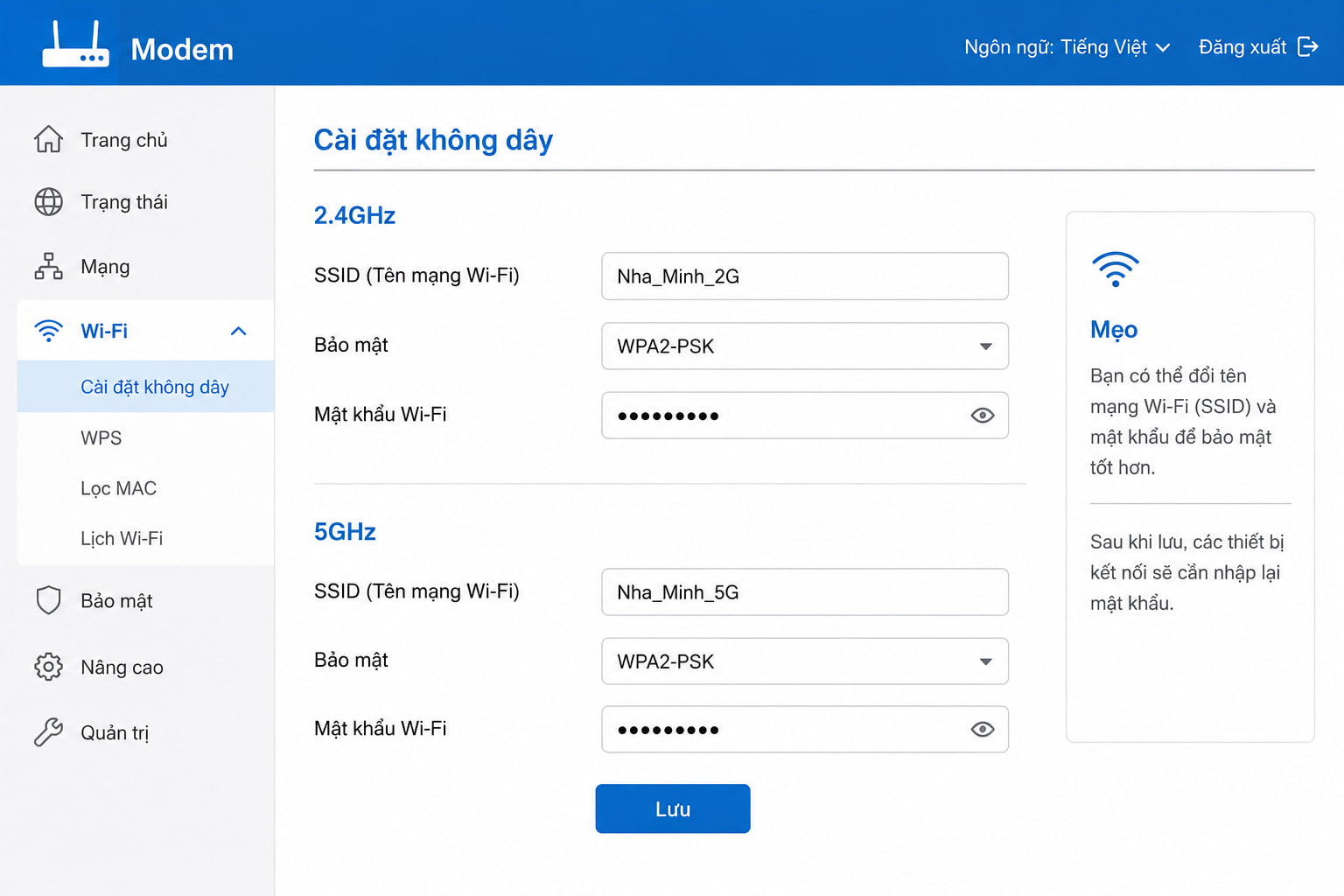Select Cài đặt không dây submenu
Viewport: 1344px width, 896px height.
click(x=145, y=387)
